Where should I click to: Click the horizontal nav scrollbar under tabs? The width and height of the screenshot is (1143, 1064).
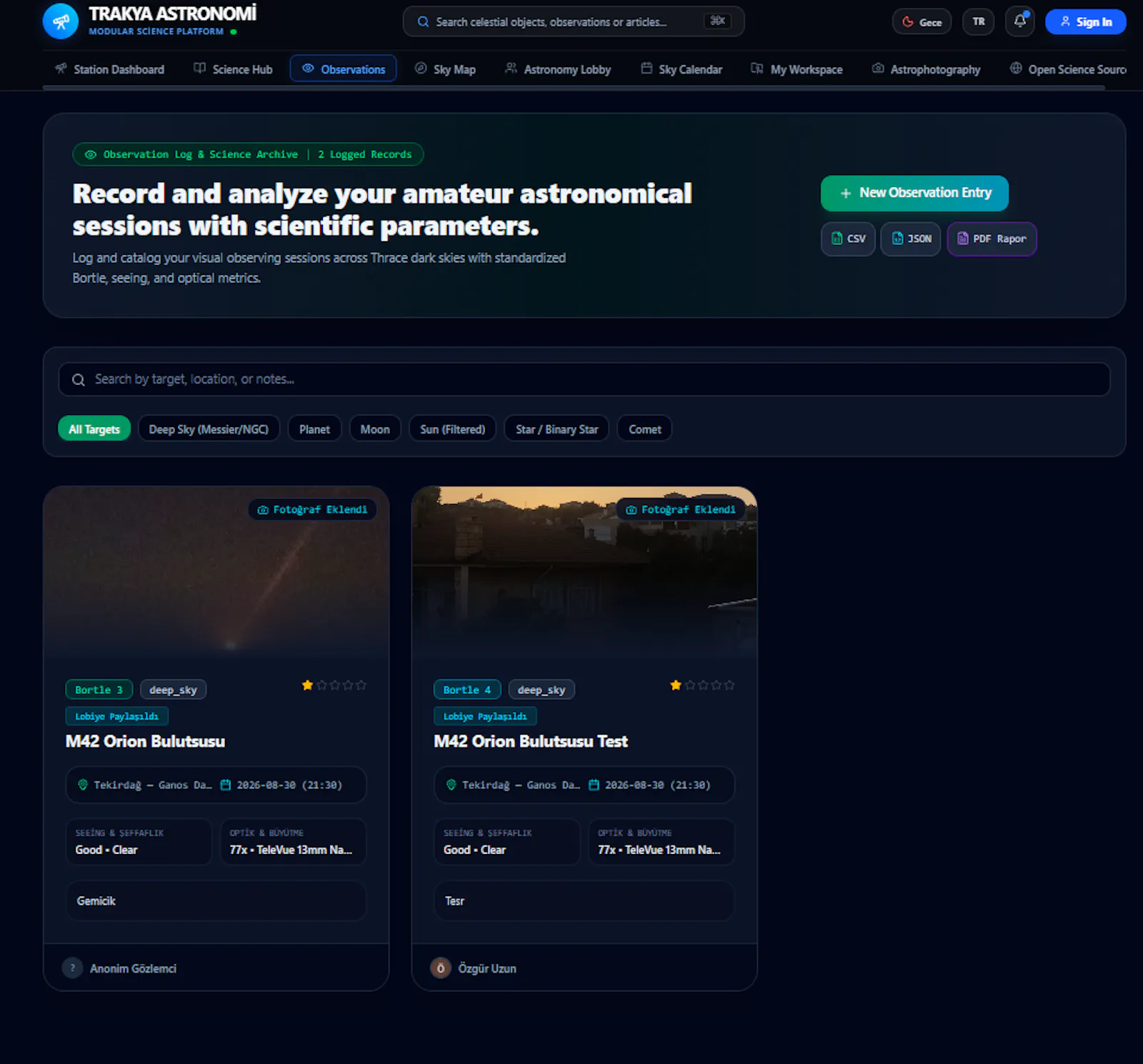(x=574, y=88)
